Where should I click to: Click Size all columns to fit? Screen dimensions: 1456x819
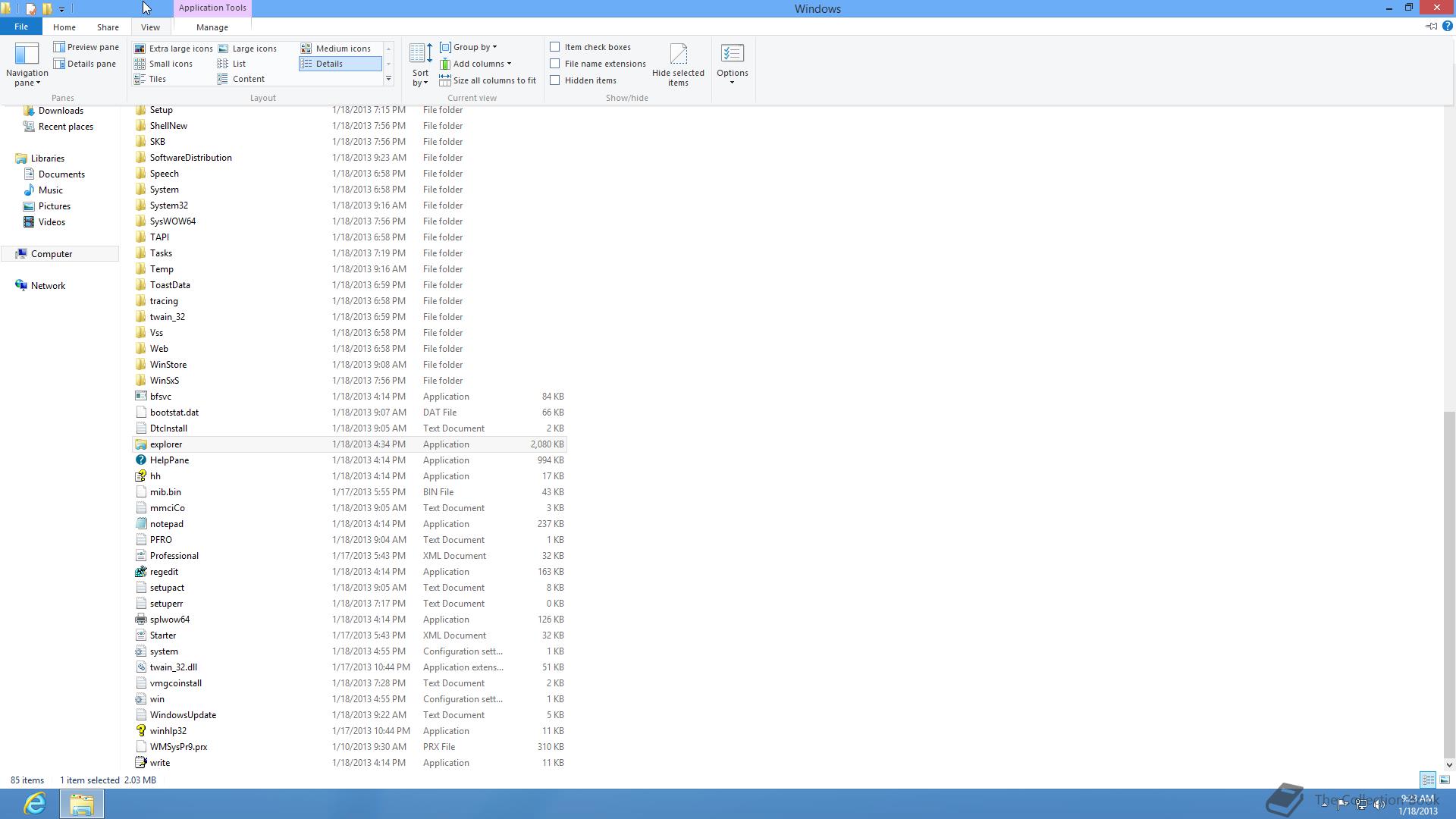(488, 80)
